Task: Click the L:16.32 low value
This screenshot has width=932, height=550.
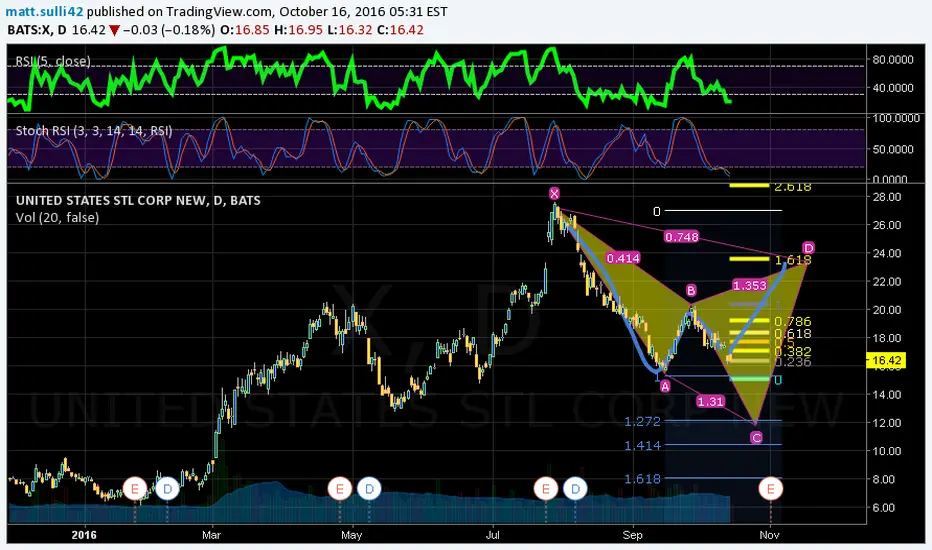Action: [x=350, y=30]
